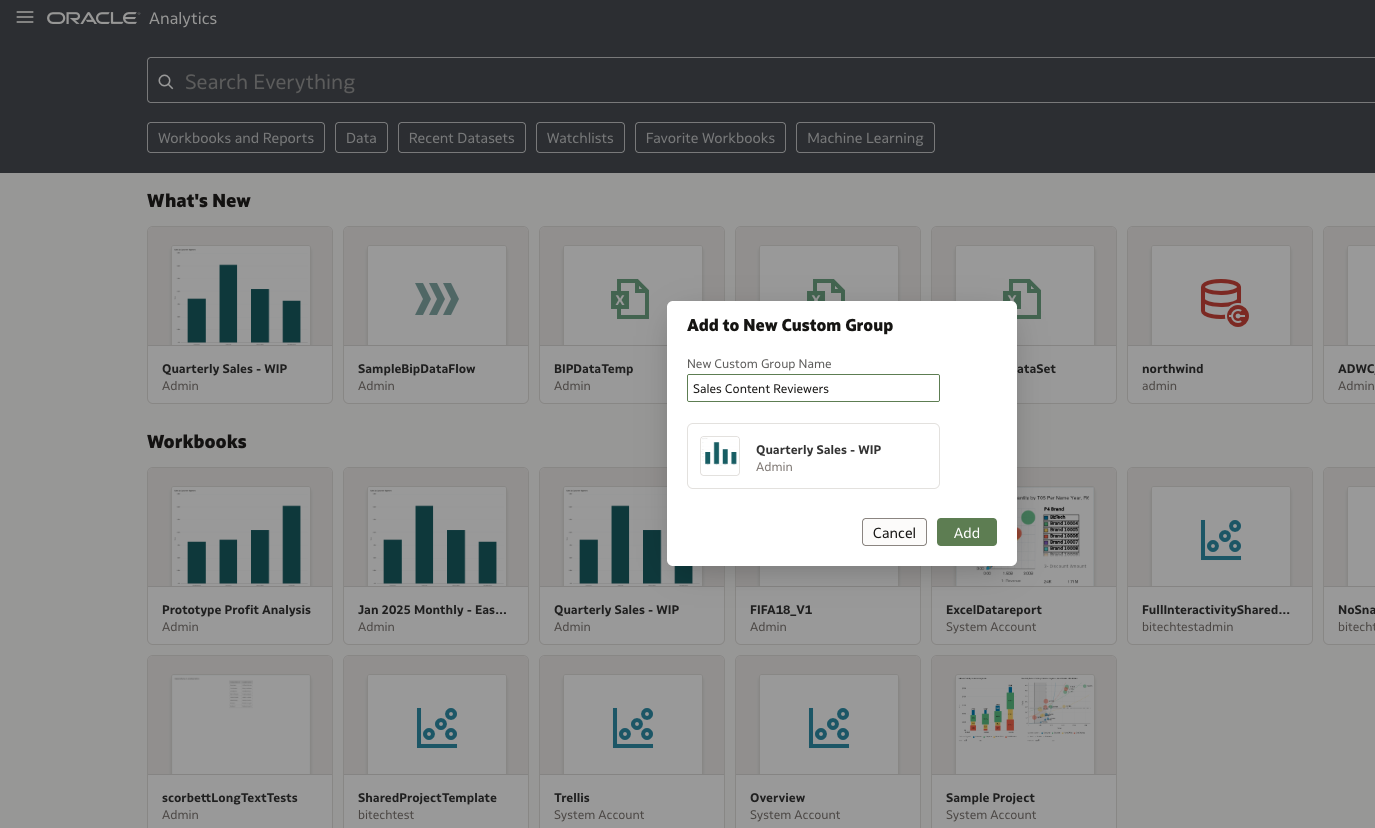1375x828 pixels.
Task: Open Prototype Profit Analysis workbook thumbnail
Action: [240, 537]
